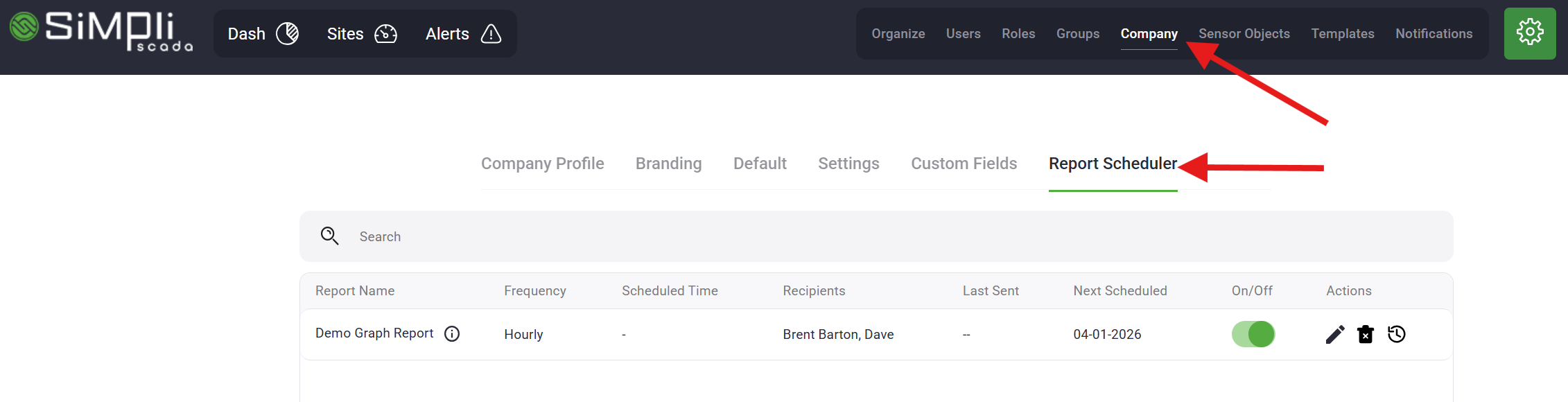Open Notifications in the top menu
The height and width of the screenshot is (402, 1568).
(x=1434, y=34)
